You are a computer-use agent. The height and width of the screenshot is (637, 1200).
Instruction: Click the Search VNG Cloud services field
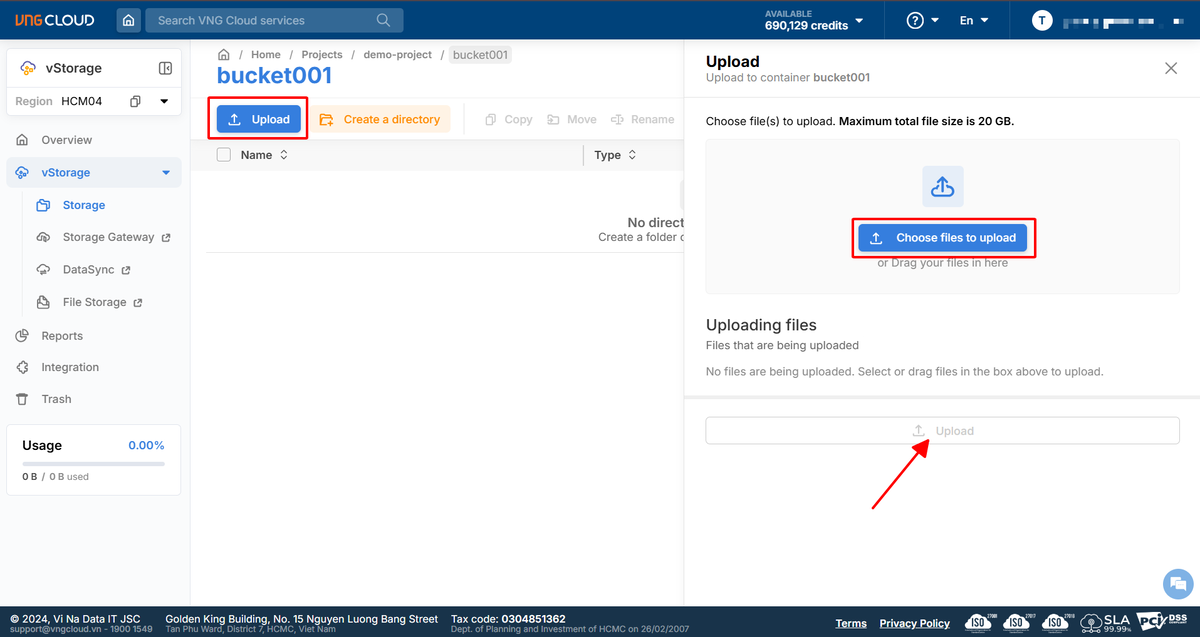(x=260, y=20)
